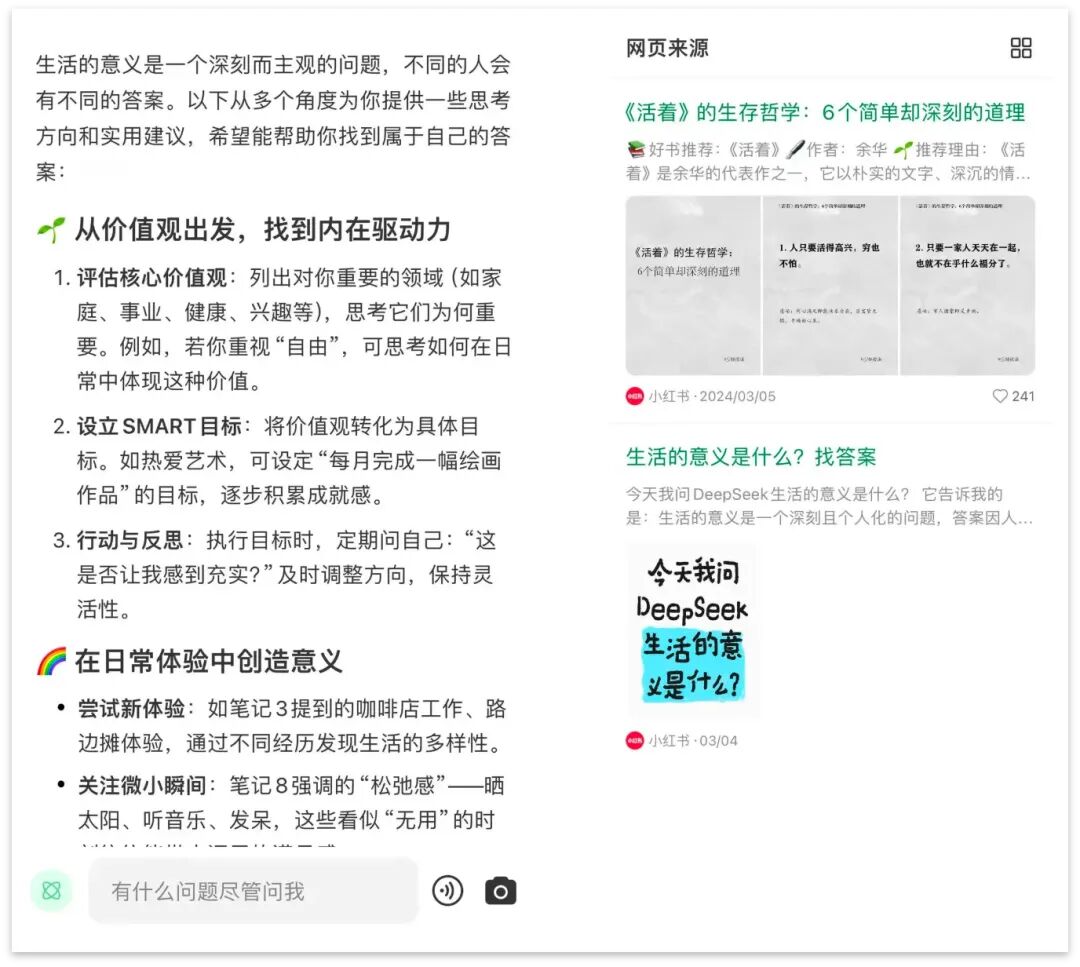Open the camera icon next to input
1080x967 pixels.
[501, 891]
